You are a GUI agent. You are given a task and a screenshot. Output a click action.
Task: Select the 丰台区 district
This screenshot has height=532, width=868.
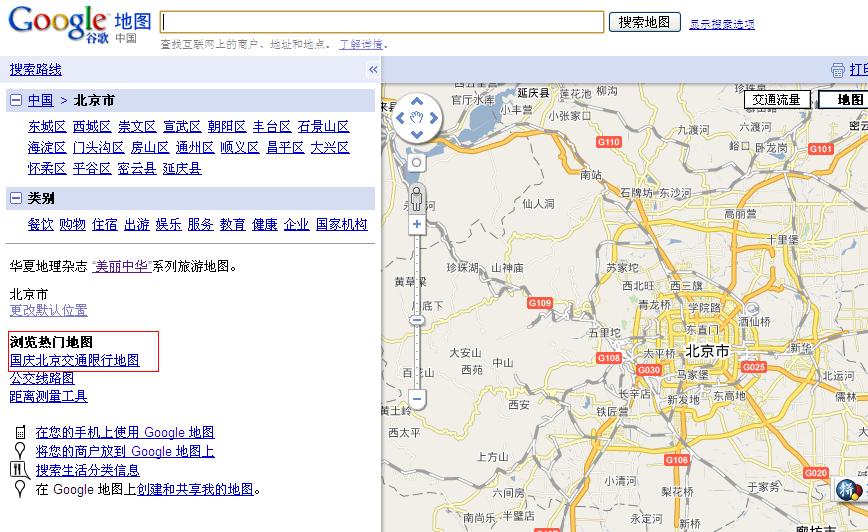pos(272,127)
